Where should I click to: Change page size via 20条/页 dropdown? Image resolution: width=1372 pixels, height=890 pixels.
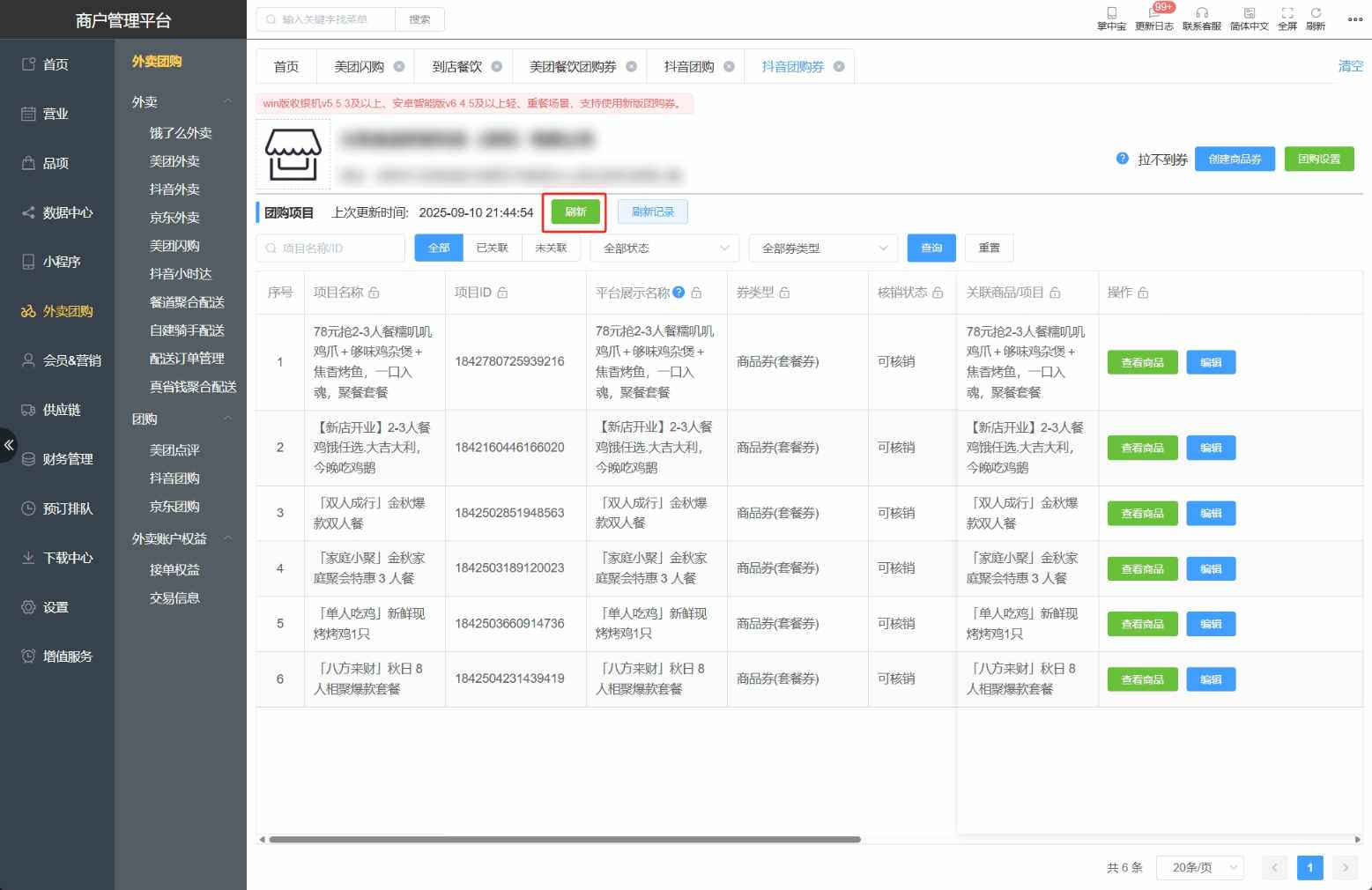1200,868
